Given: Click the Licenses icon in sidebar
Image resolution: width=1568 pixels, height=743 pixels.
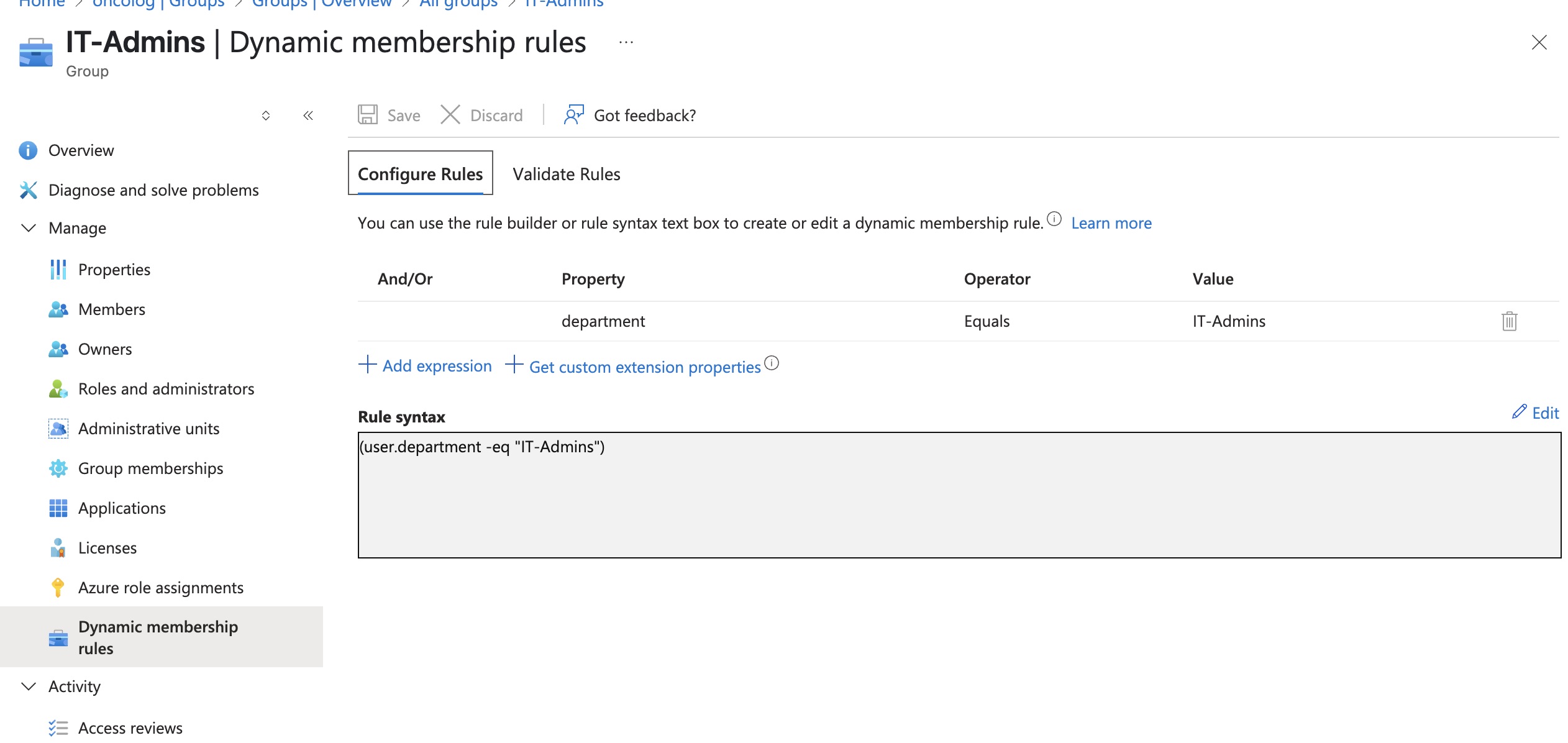Looking at the screenshot, I should pos(58,548).
